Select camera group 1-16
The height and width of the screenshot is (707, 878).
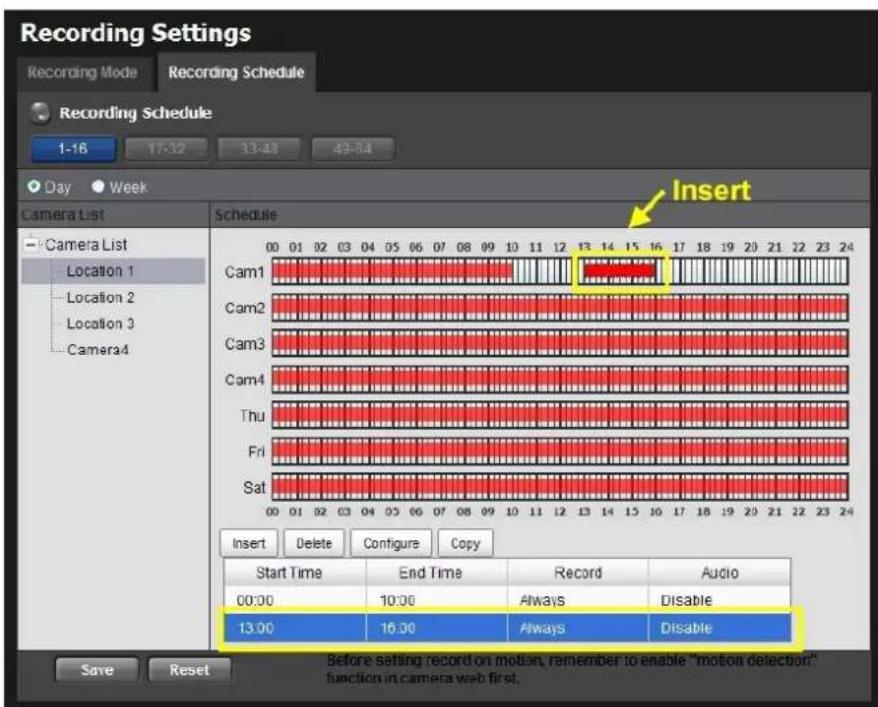pos(73,149)
